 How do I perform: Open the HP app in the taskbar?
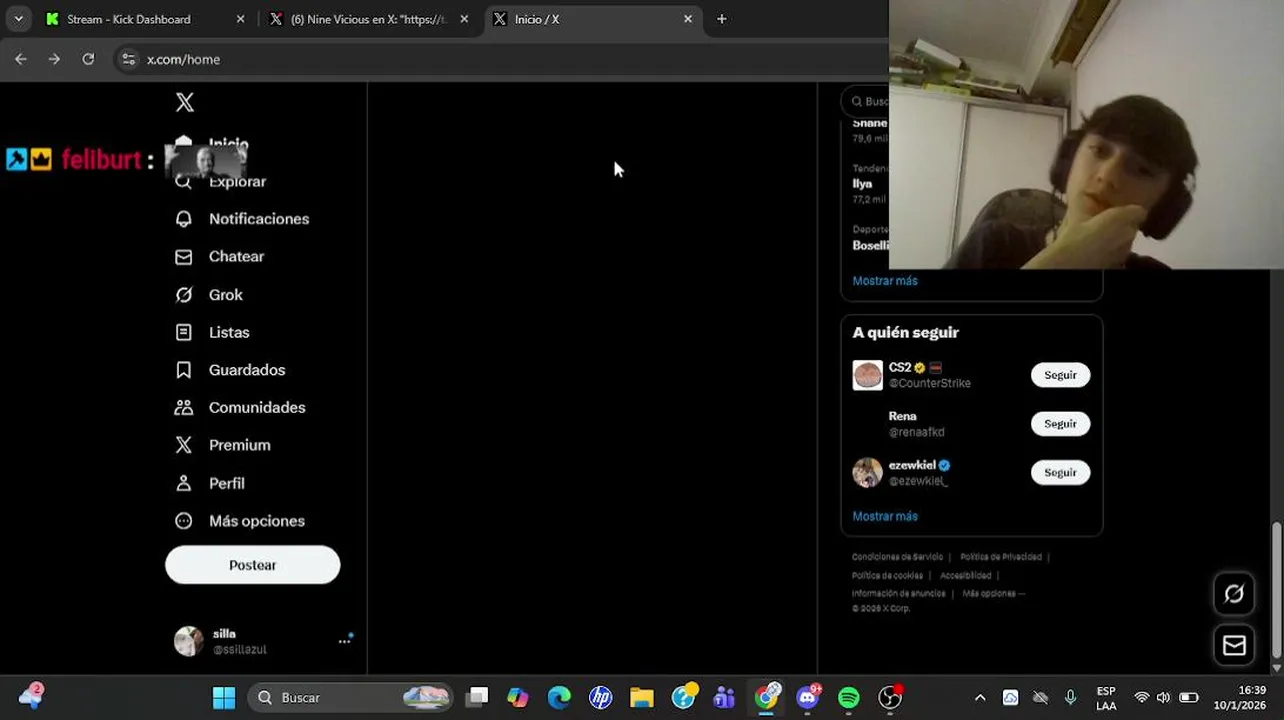(600, 697)
